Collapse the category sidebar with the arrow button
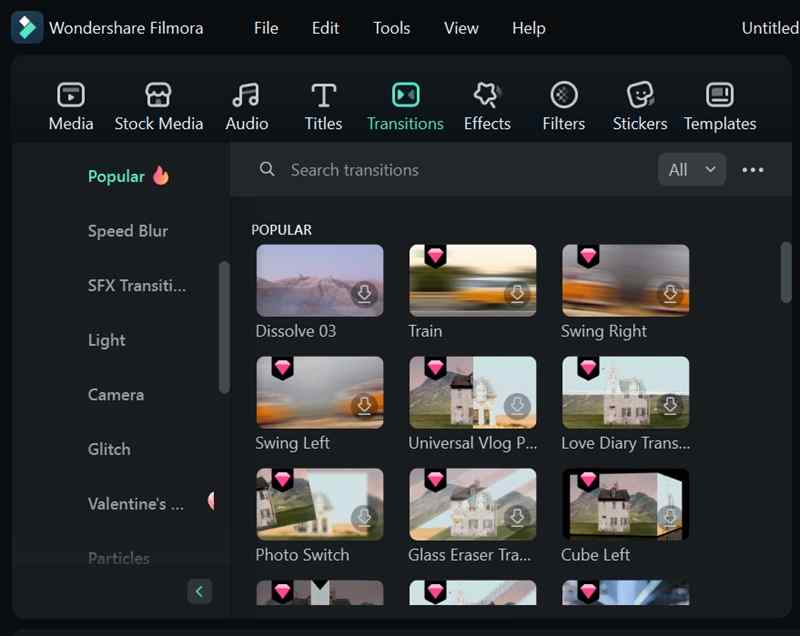The width and height of the screenshot is (800, 636). pos(199,592)
